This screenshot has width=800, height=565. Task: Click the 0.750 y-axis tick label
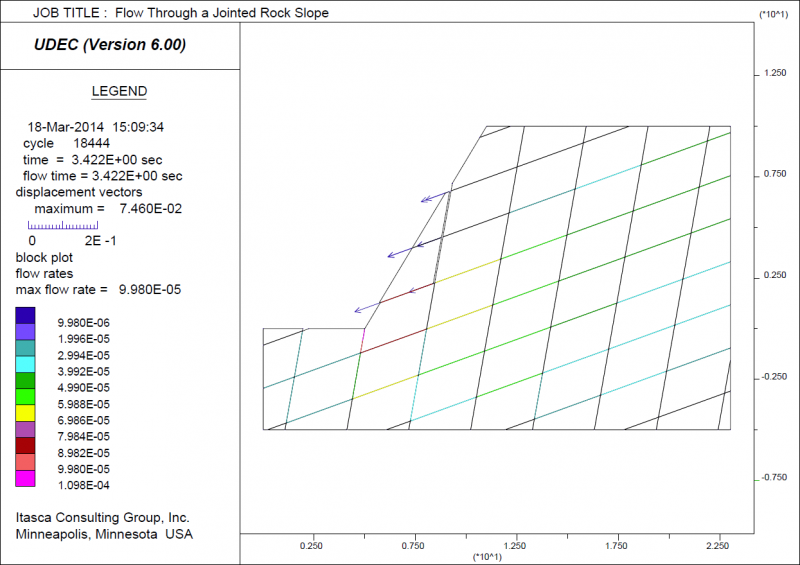pos(775,174)
